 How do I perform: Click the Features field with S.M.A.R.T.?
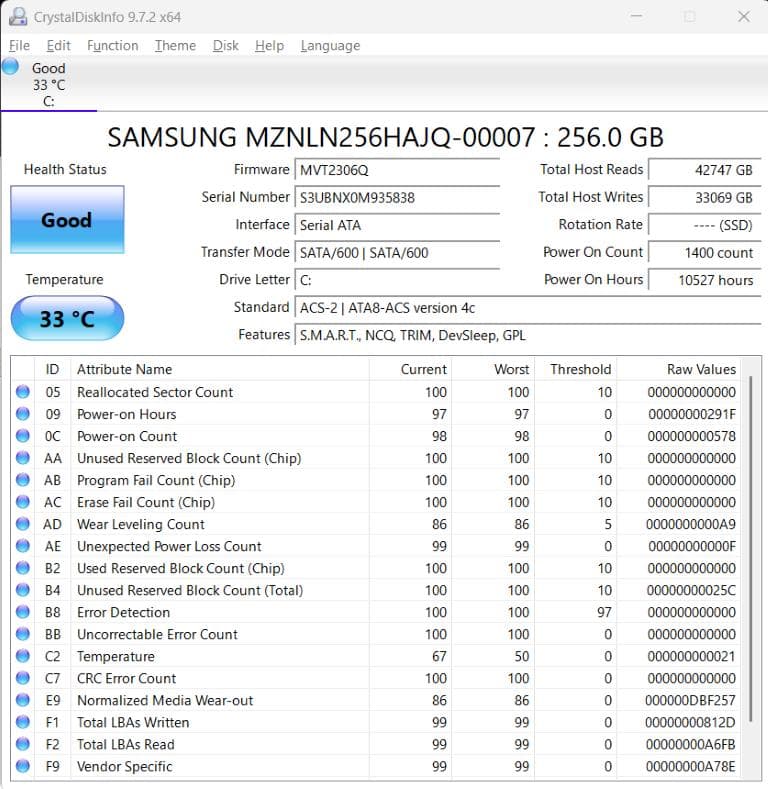click(x=528, y=335)
